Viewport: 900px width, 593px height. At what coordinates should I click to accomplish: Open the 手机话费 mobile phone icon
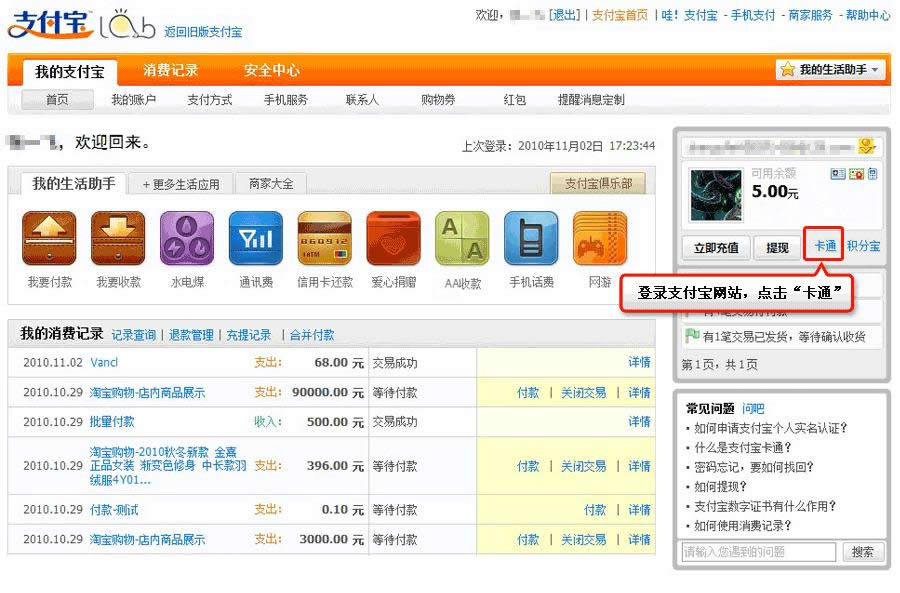pos(532,239)
